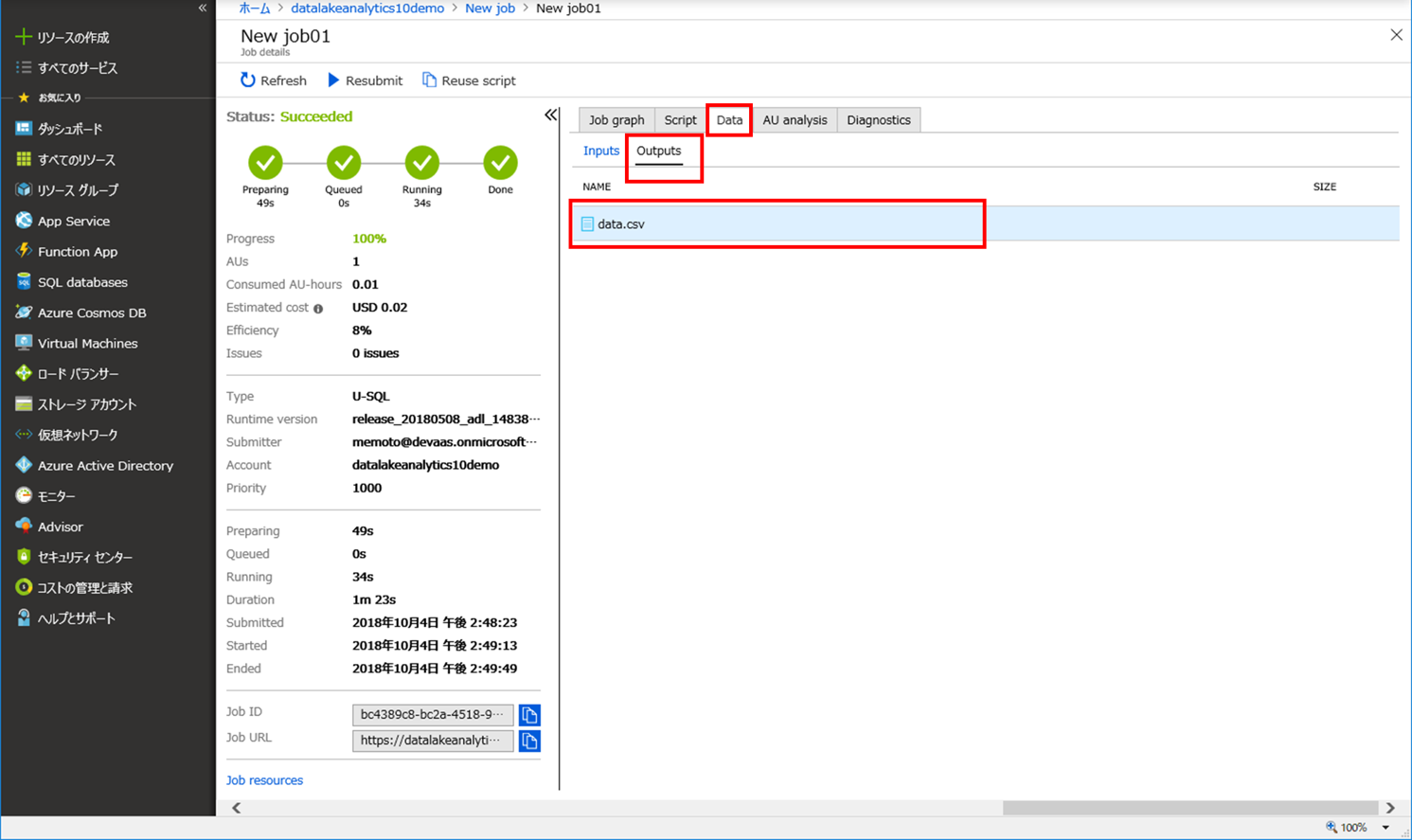Screen dimensions: 1412x840
Task: Click the green plus Create resource icon
Action: pyautogui.click(x=24, y=37)
